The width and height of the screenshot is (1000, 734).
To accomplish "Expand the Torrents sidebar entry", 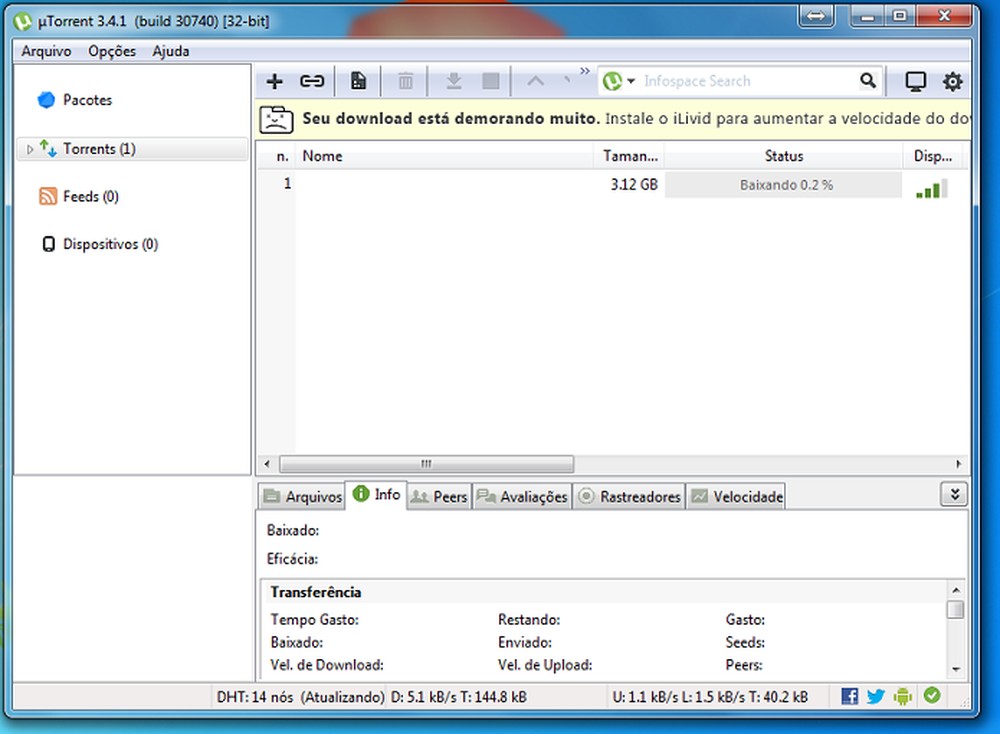I will 29,148.
